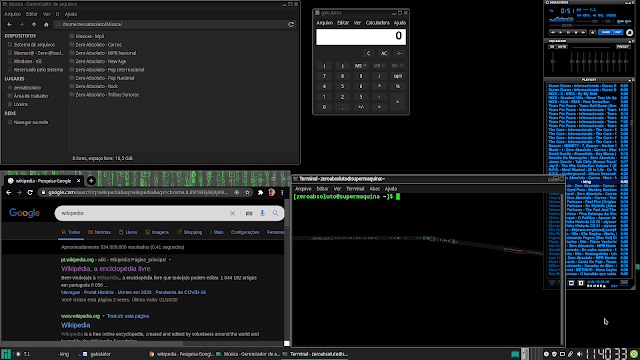Click the Google search magnifier button
This screenshot has height=360, width=640.
pyautogui.click(x=276, y=213)
